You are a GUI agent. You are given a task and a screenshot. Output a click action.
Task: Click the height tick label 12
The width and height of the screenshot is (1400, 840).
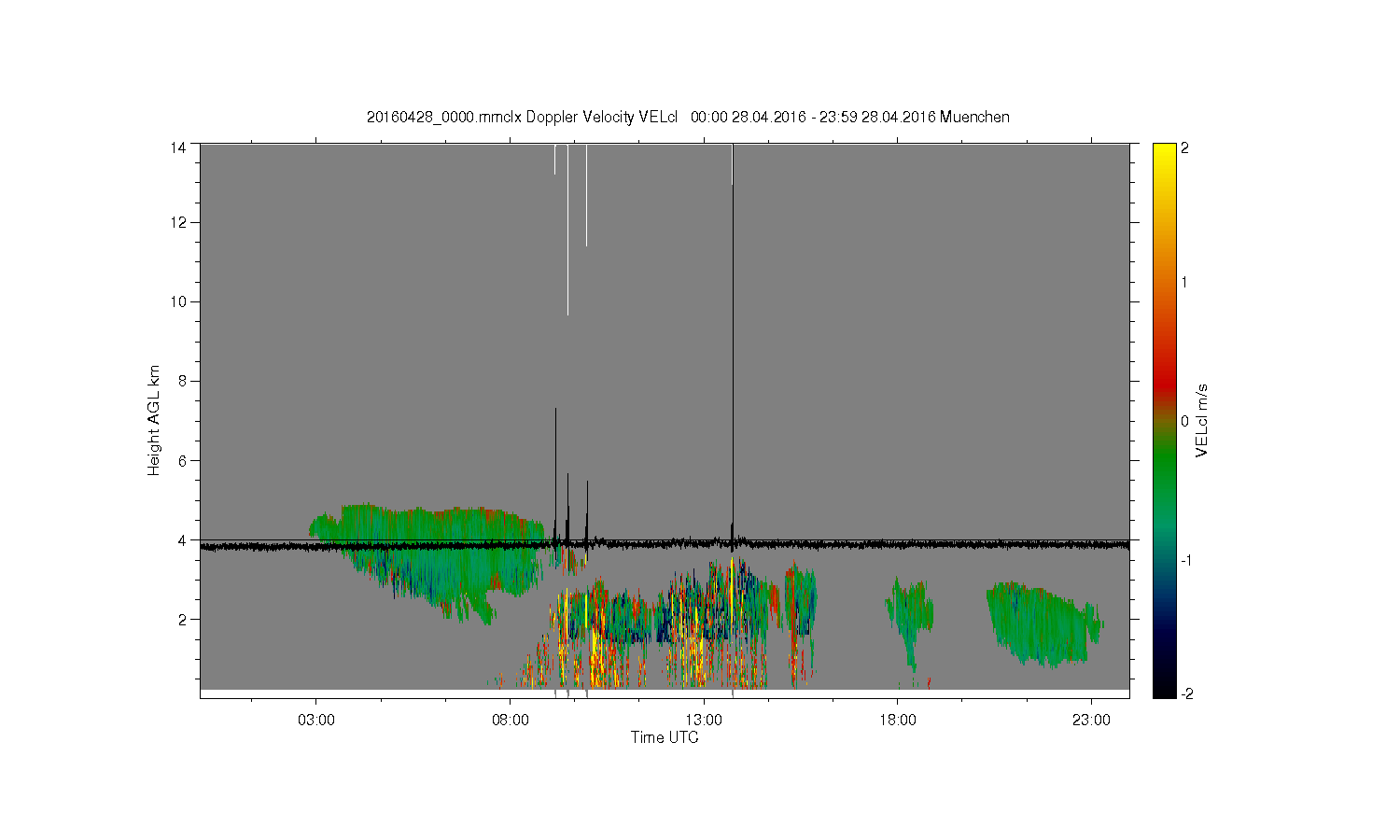click(177, 222)
